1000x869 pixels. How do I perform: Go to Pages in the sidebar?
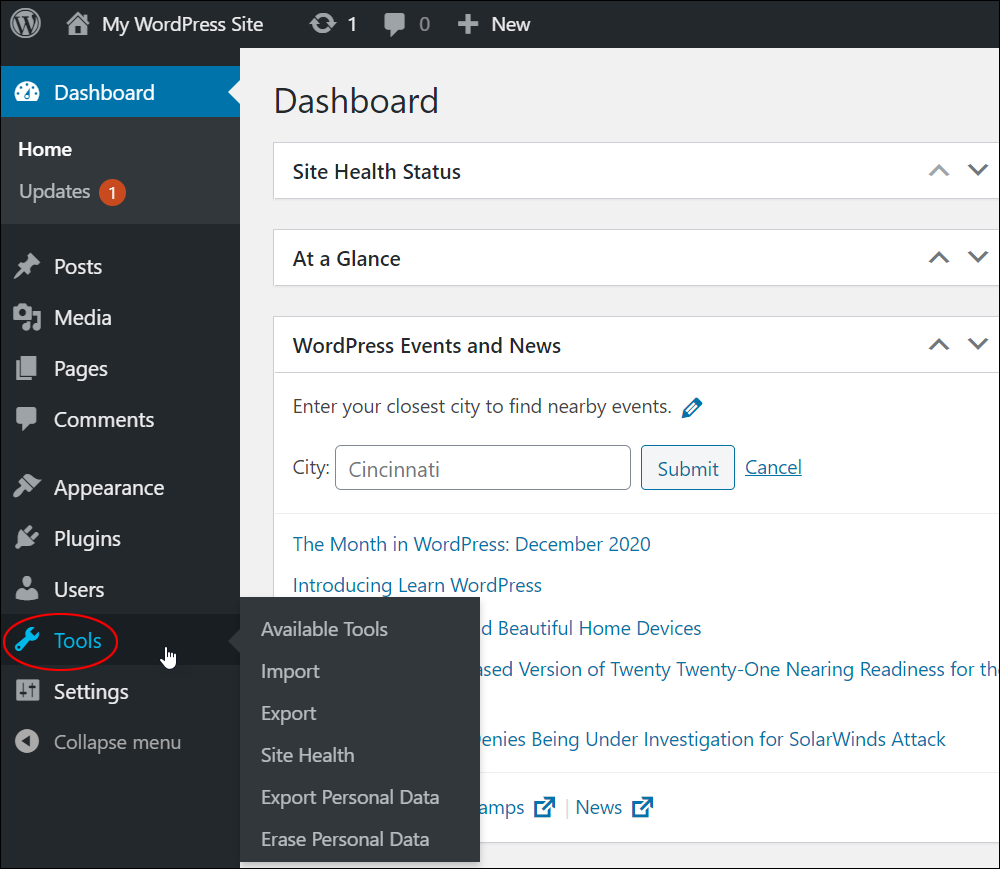coord(81,369)
